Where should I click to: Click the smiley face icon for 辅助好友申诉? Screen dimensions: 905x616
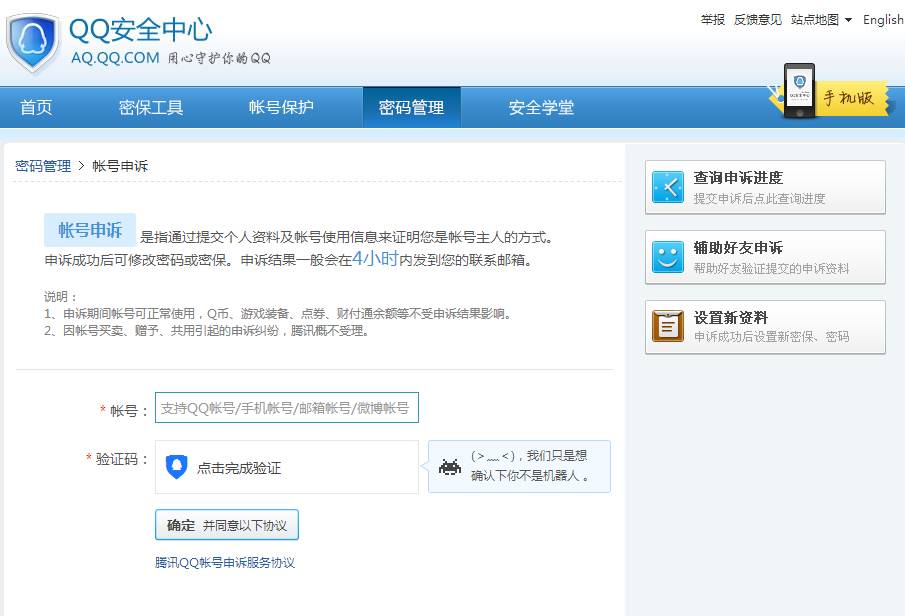pos(668,256)
